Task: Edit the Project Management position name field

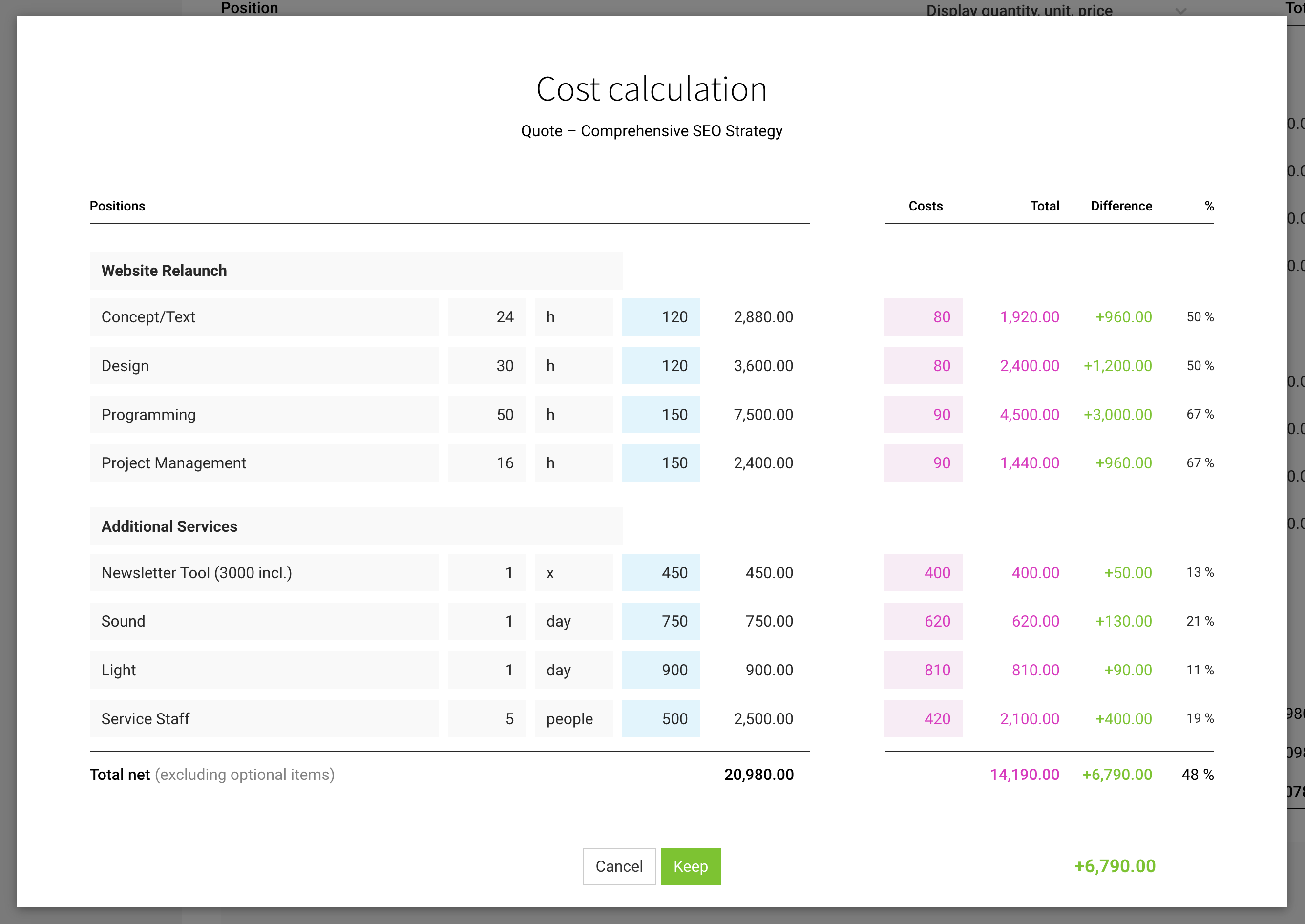Action: pyautogui.click(x=264, y=463)
